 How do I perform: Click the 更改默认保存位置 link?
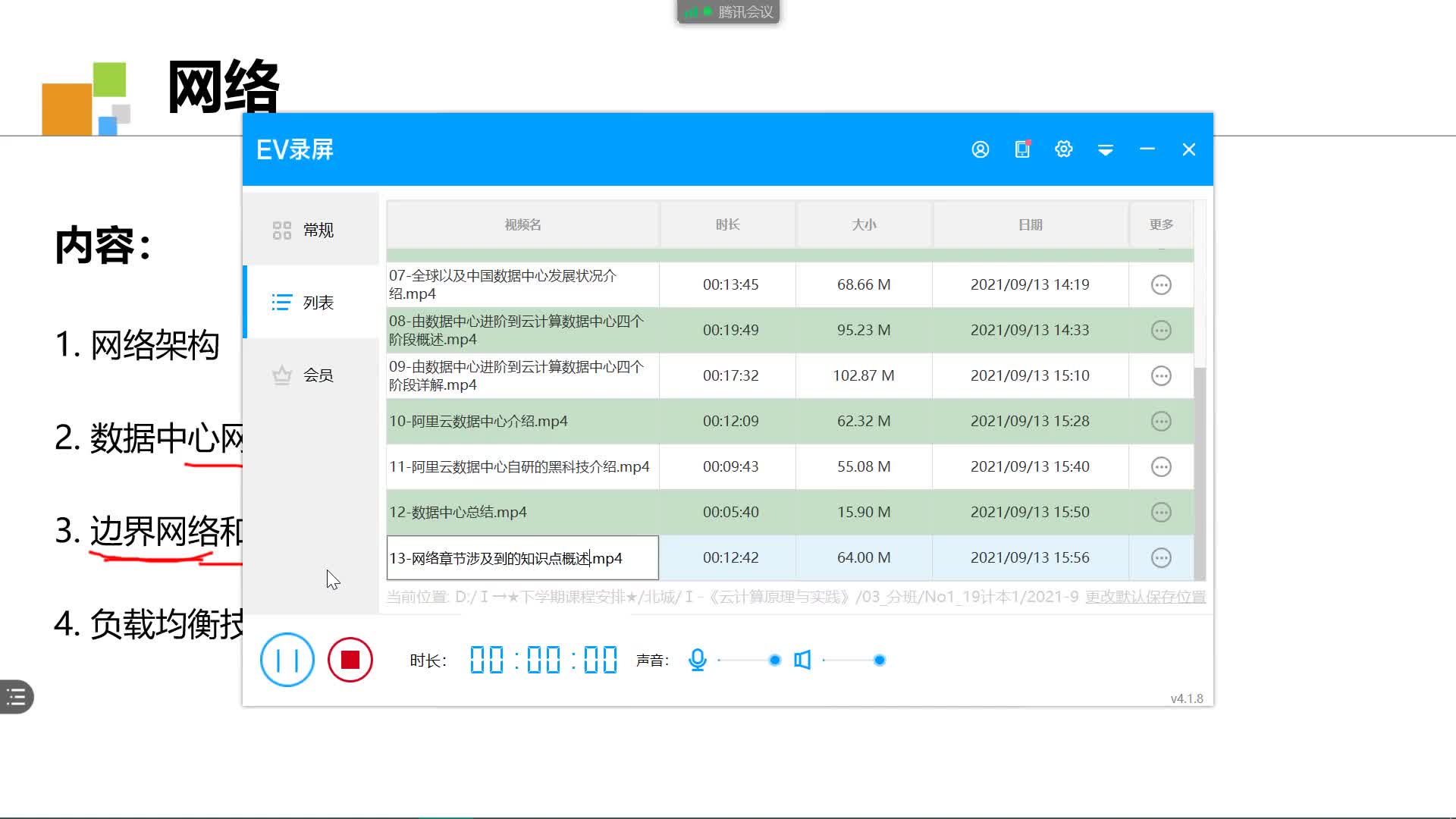pyautogui.click(x=1145, y=597)
